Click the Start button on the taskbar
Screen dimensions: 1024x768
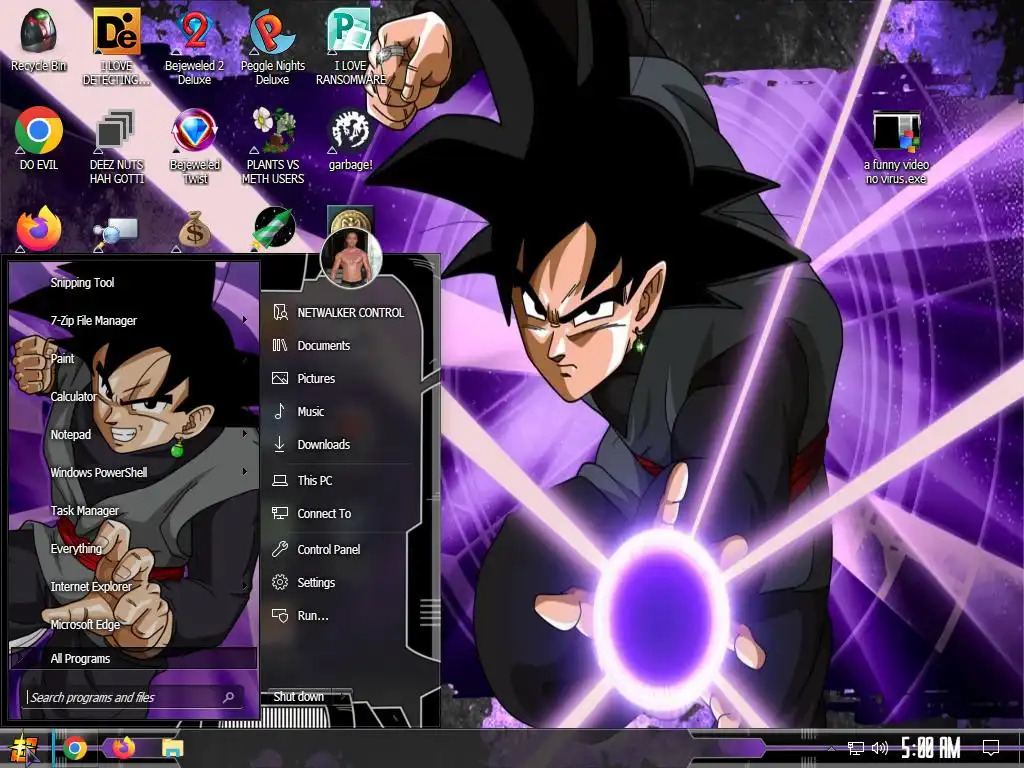[x=24, y=748]
